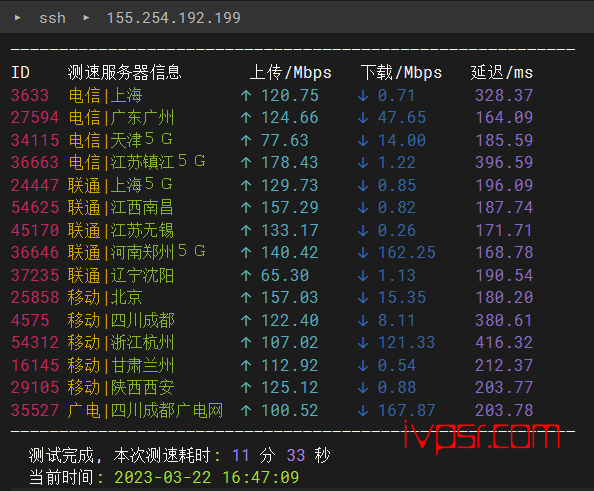
Task: Click the IP address 155.254.192.199
Action: click(174, 18)
